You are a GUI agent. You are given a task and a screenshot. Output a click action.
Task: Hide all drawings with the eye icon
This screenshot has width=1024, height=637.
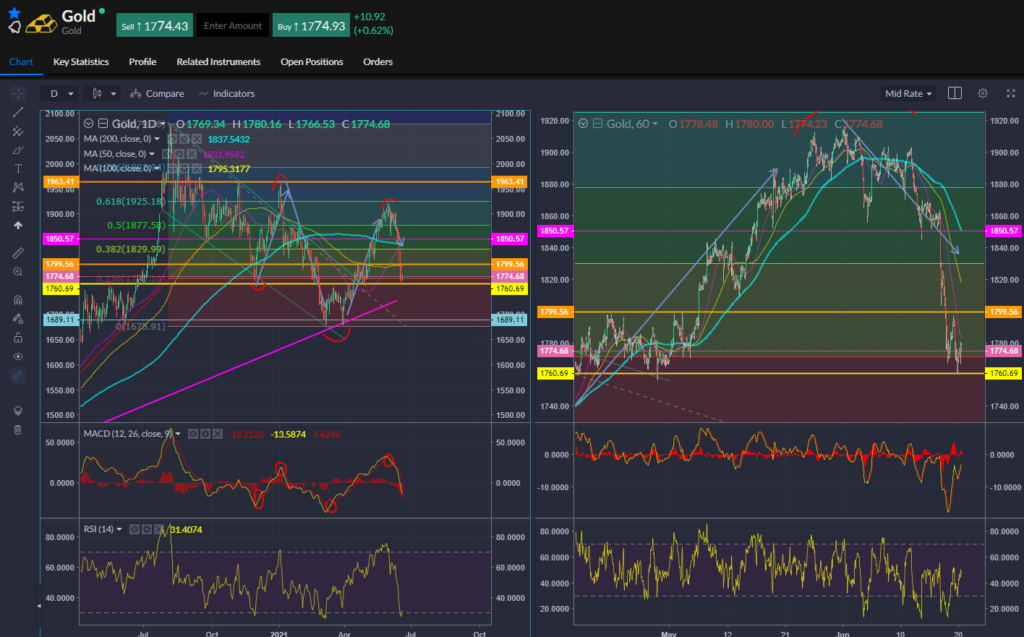tap(17, 354)
